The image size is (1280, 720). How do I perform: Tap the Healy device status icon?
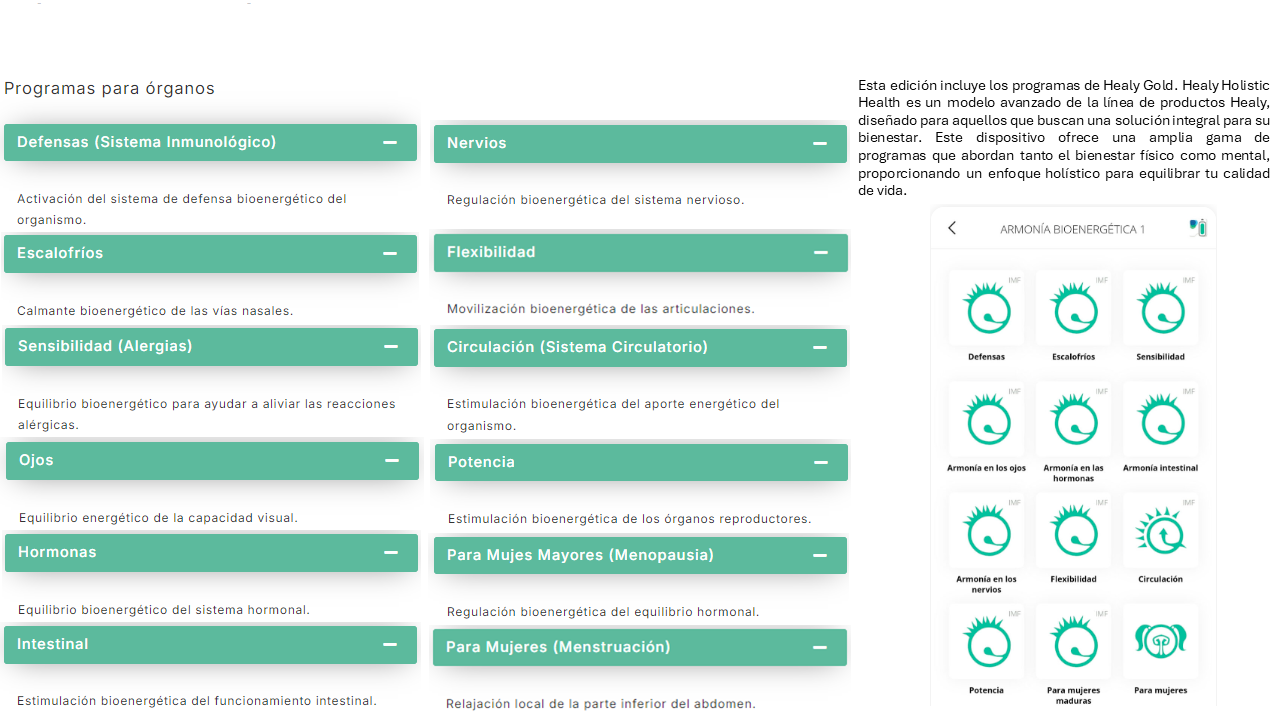(x=1198, y=228)
